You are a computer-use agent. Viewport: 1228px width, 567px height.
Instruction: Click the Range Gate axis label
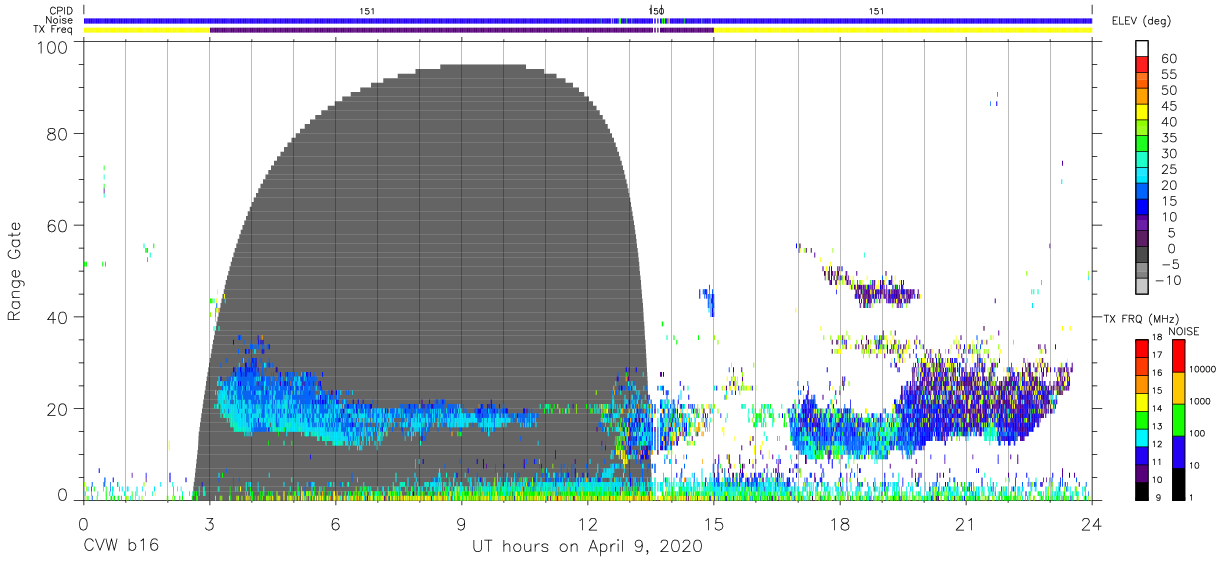click(16, 272)
